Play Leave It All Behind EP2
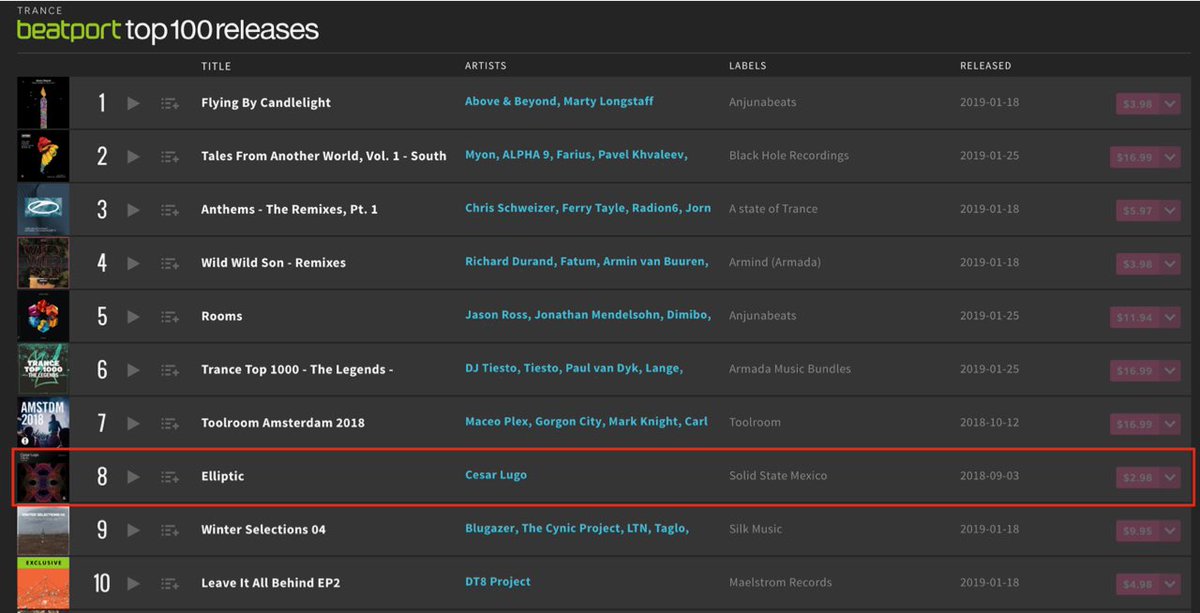 pos(134,583)
